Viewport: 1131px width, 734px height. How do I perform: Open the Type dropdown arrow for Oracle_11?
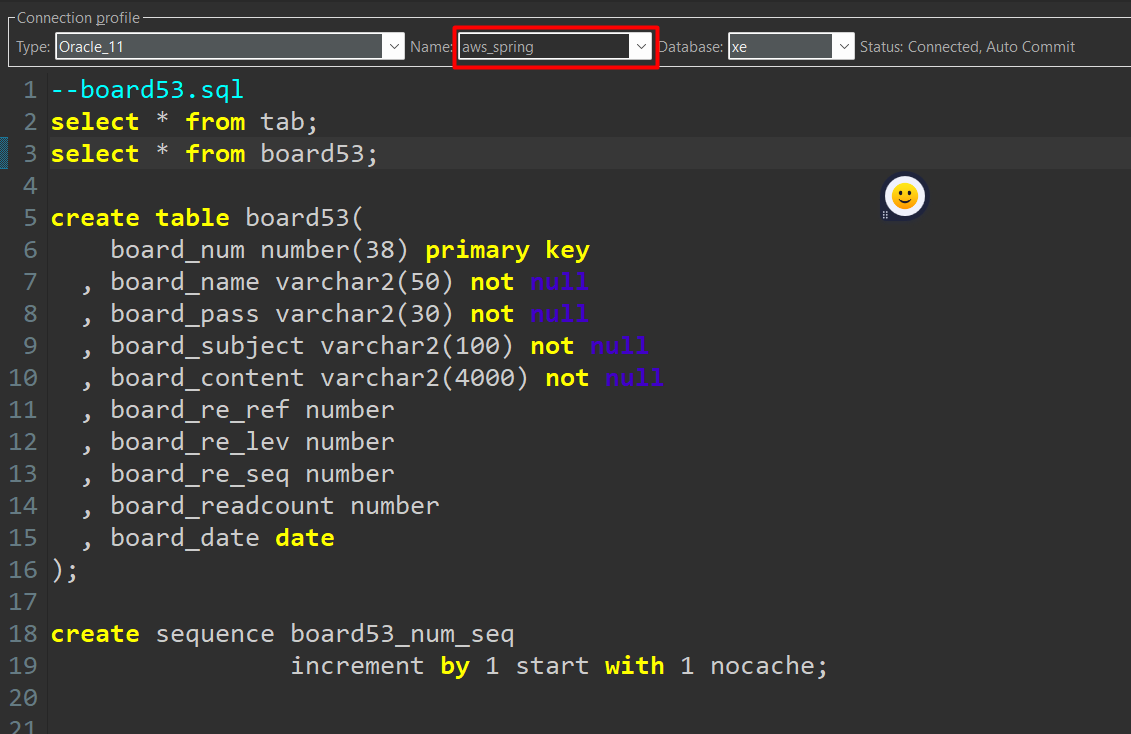tap(394, 47)
